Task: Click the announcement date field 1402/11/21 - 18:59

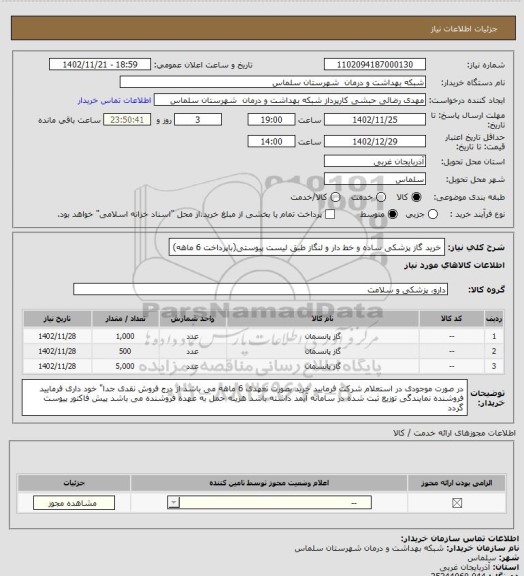Action: 100,65
